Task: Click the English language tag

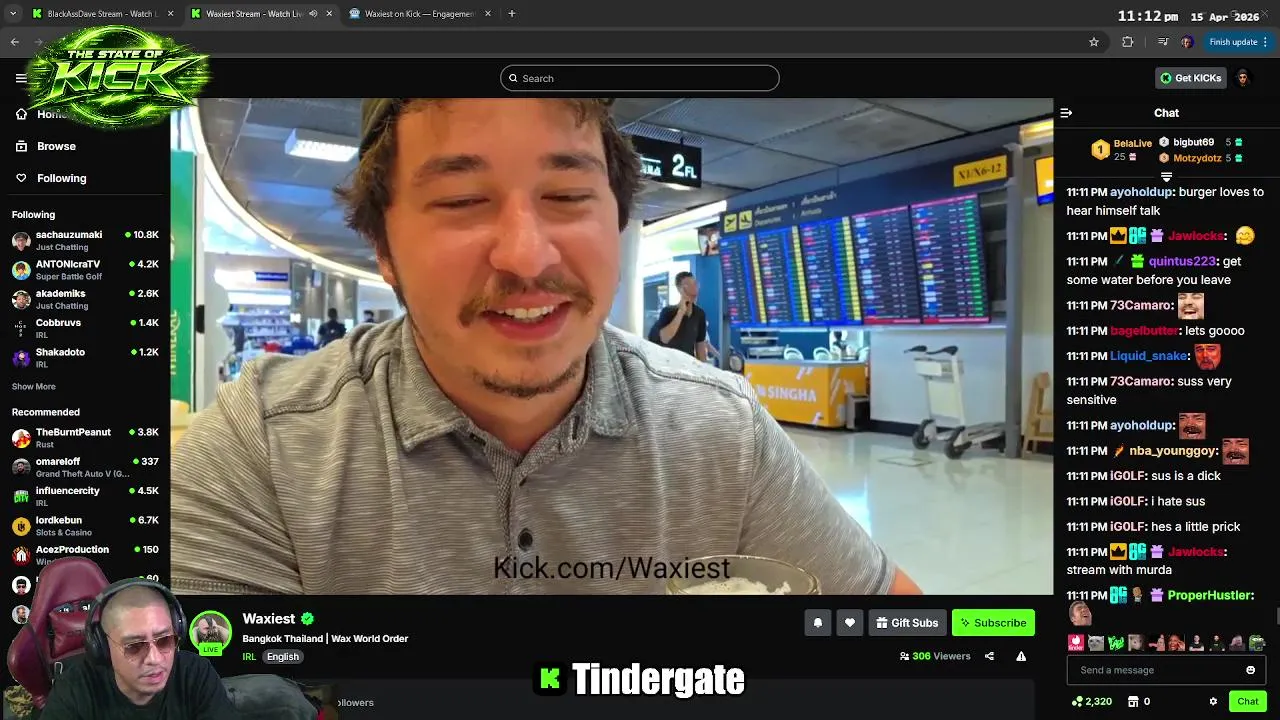Action: click(x=283, y=657)
